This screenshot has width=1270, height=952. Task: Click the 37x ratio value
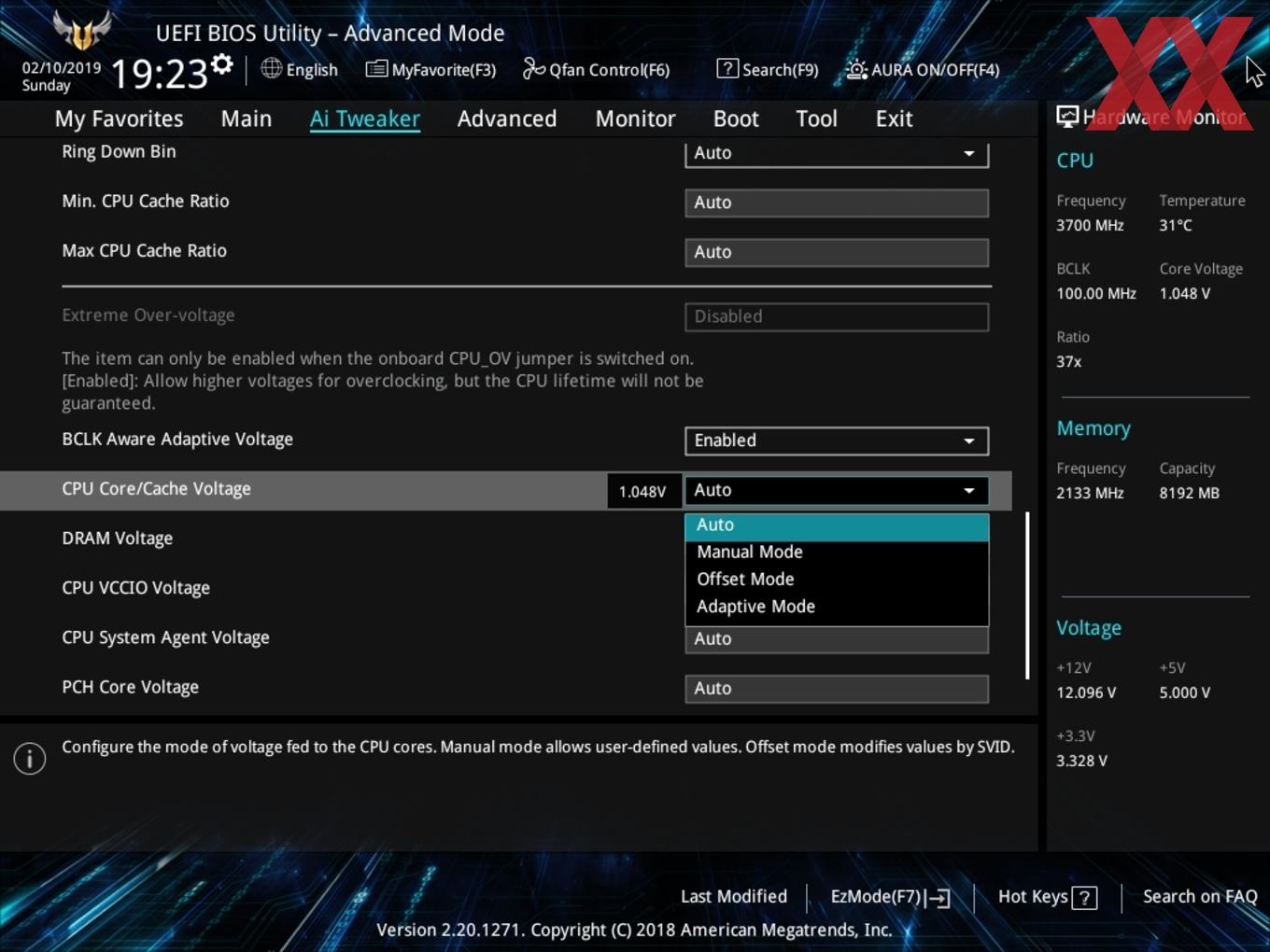coord(1069,361)
